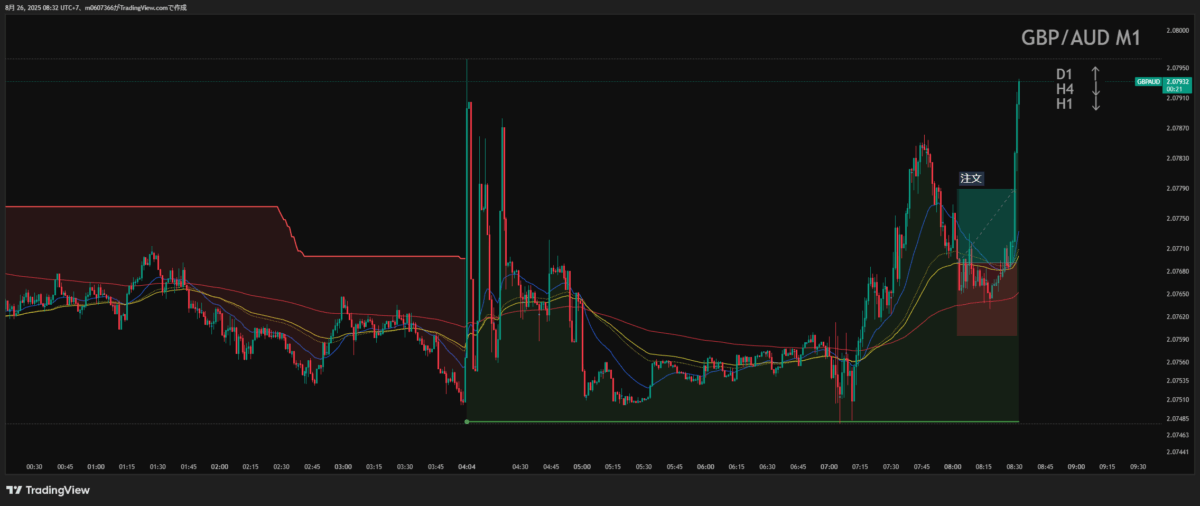The image size is (1200, 506).
Task: Select the 注文 order label
Action: coord(971,178)
